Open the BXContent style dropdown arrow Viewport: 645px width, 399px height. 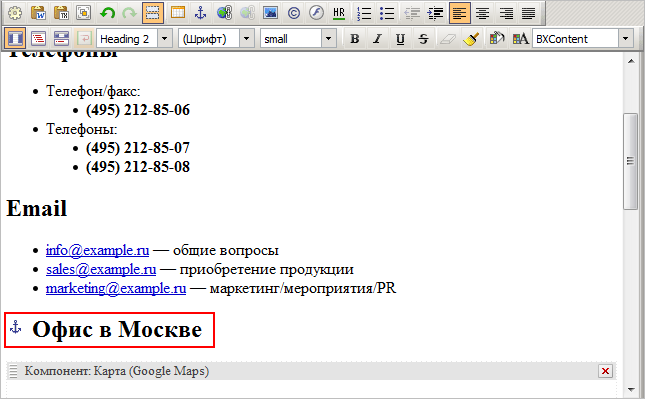[626, 39]
